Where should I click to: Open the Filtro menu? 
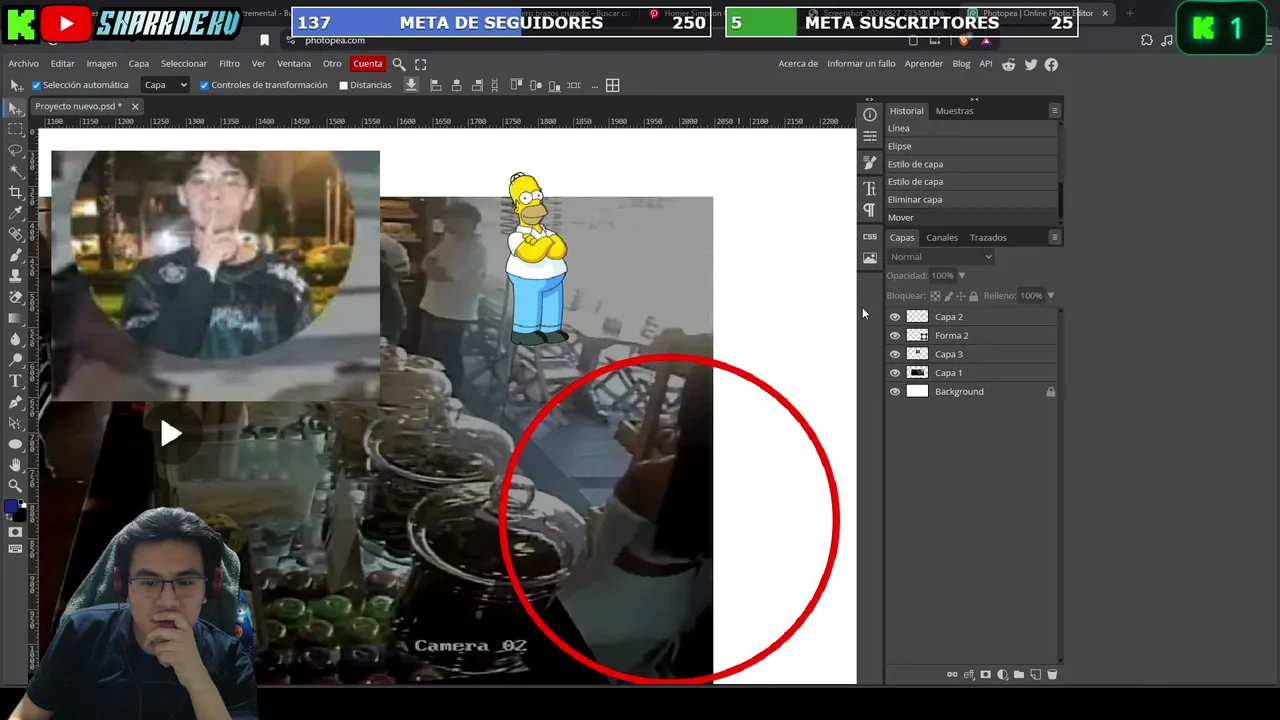click(x=229, y=64)
